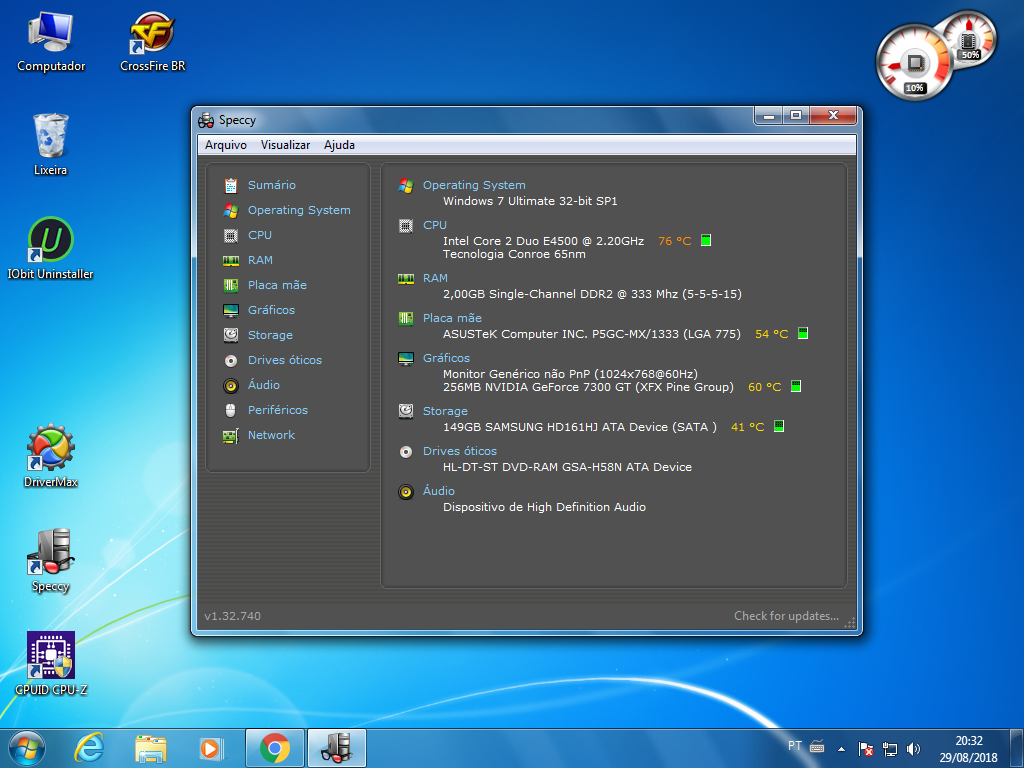Select the CrossFire BR desktop shortcut
This screenshot has height=768, width=1024.
pyautogui.click(x=153, y=42)
